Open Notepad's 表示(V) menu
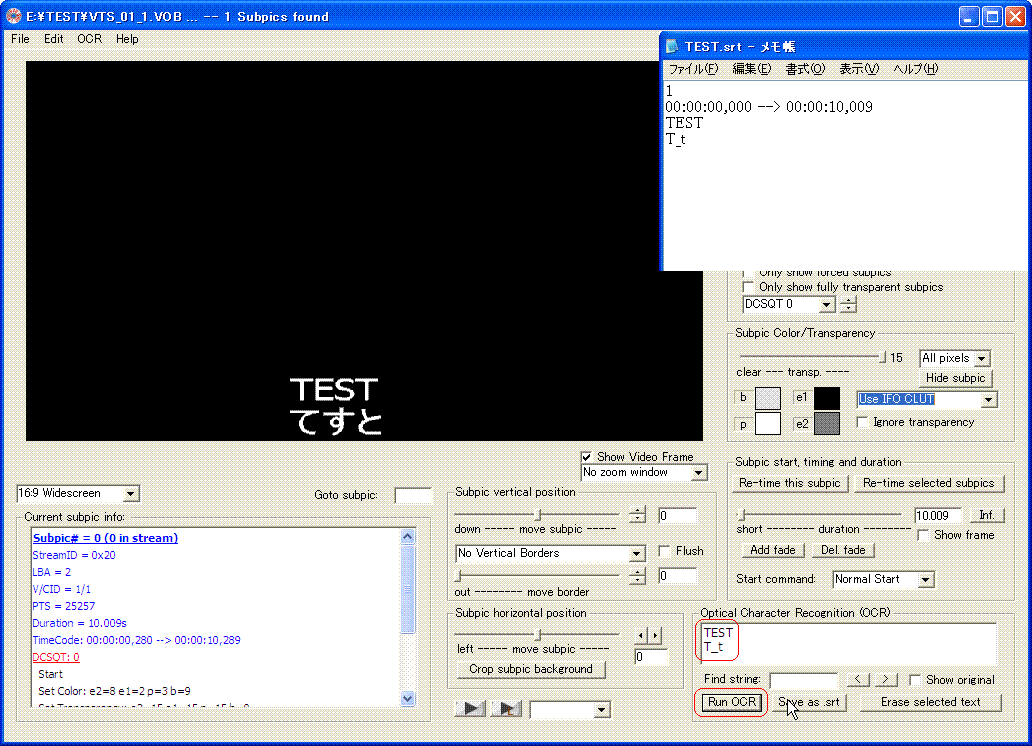This screenshot has height=746, width=1032. [859, 68]
